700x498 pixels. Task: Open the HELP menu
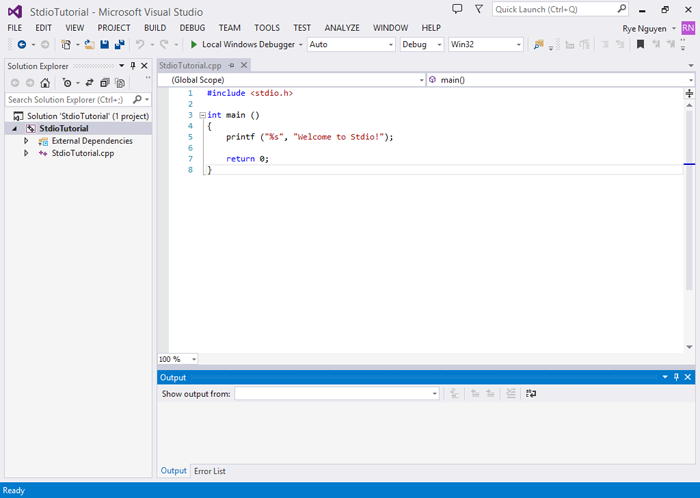click(x=431, y=28)
